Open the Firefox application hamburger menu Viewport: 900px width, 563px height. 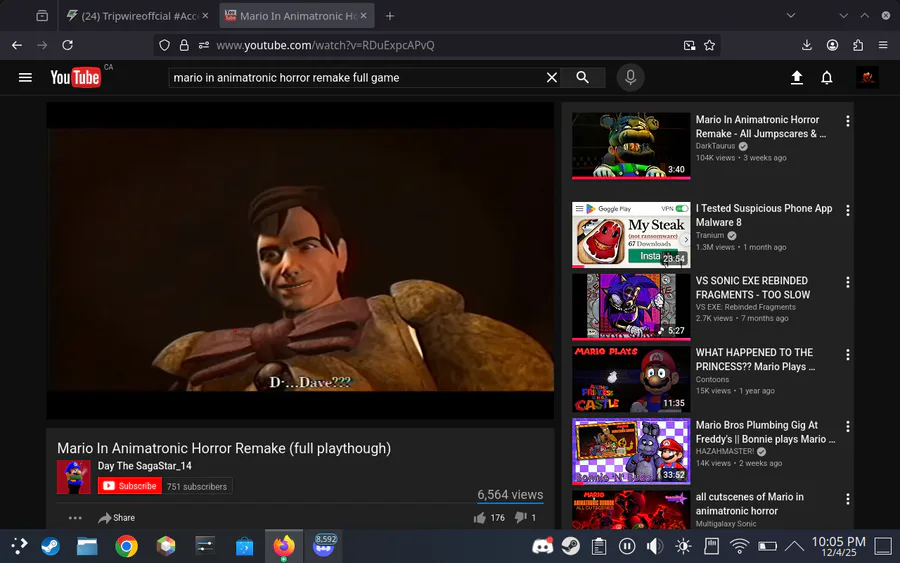click(883, 45)
